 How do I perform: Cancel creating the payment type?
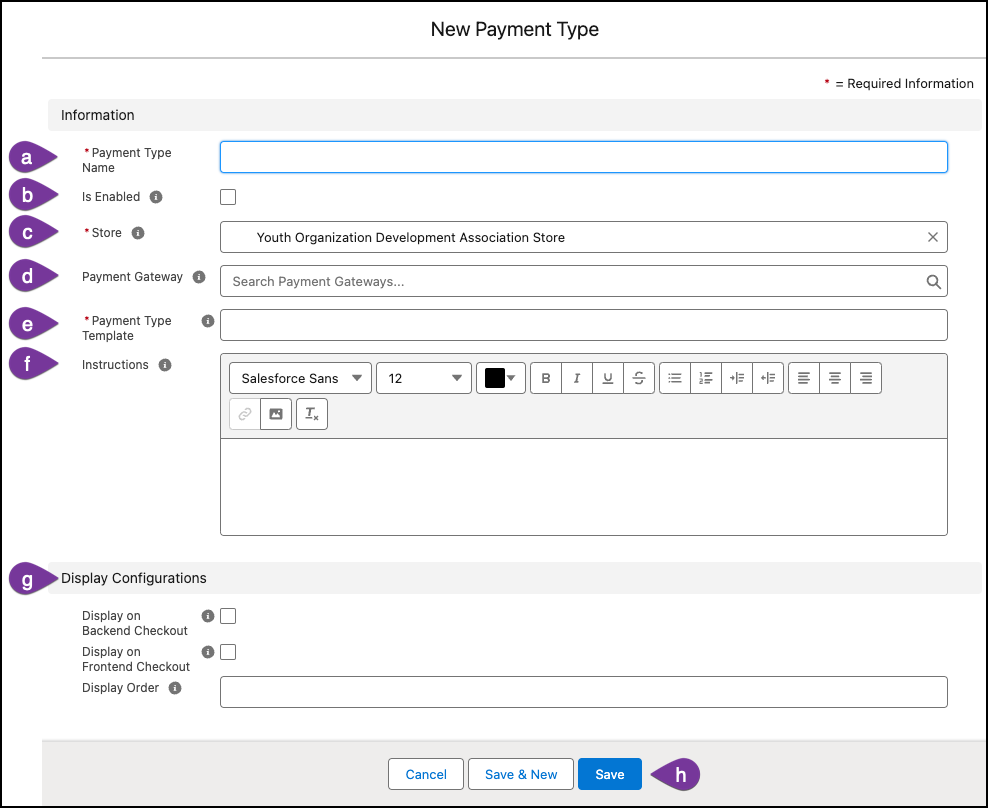coord(425,773)
